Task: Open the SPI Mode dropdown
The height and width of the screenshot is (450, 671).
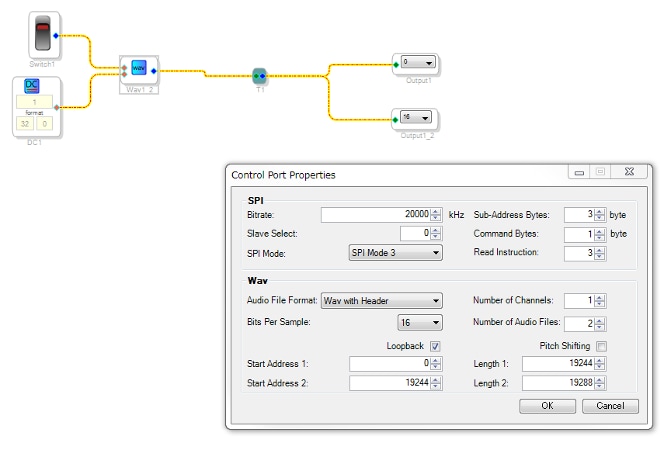Action: [395, 253]
